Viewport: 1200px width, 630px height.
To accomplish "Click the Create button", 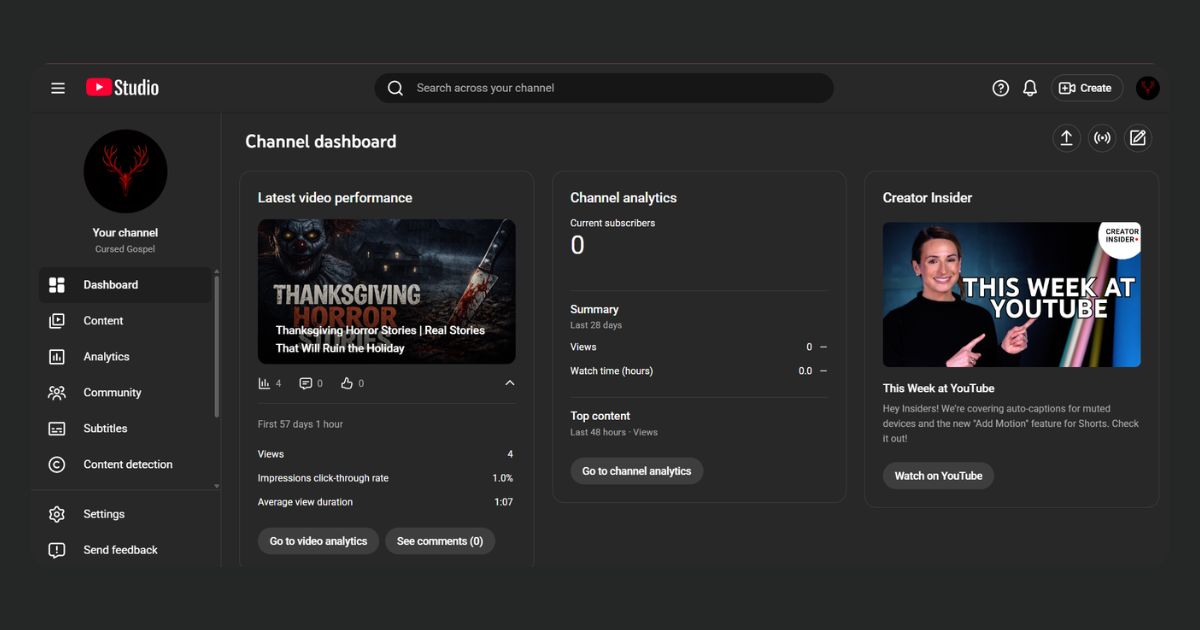I will 1086,88.
